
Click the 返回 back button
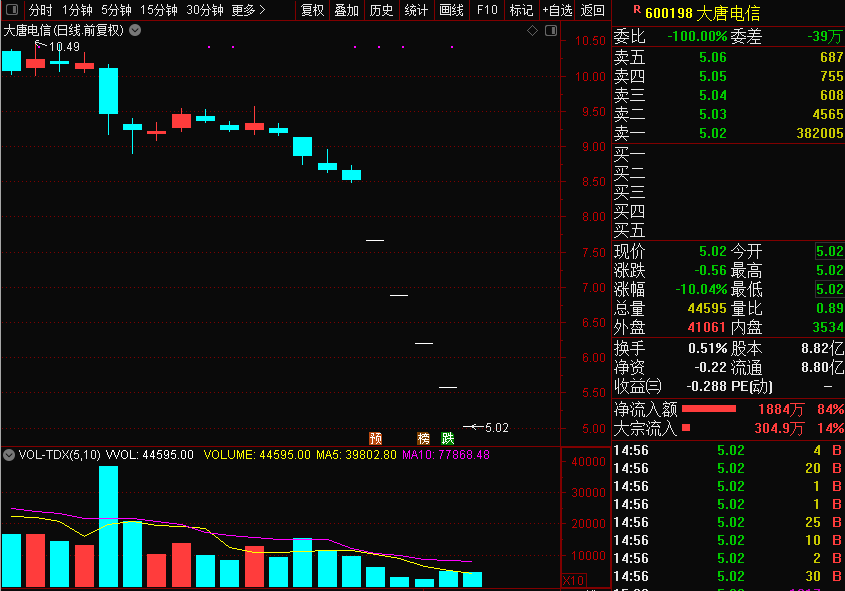pyautogui.click(x=593, y=10)
